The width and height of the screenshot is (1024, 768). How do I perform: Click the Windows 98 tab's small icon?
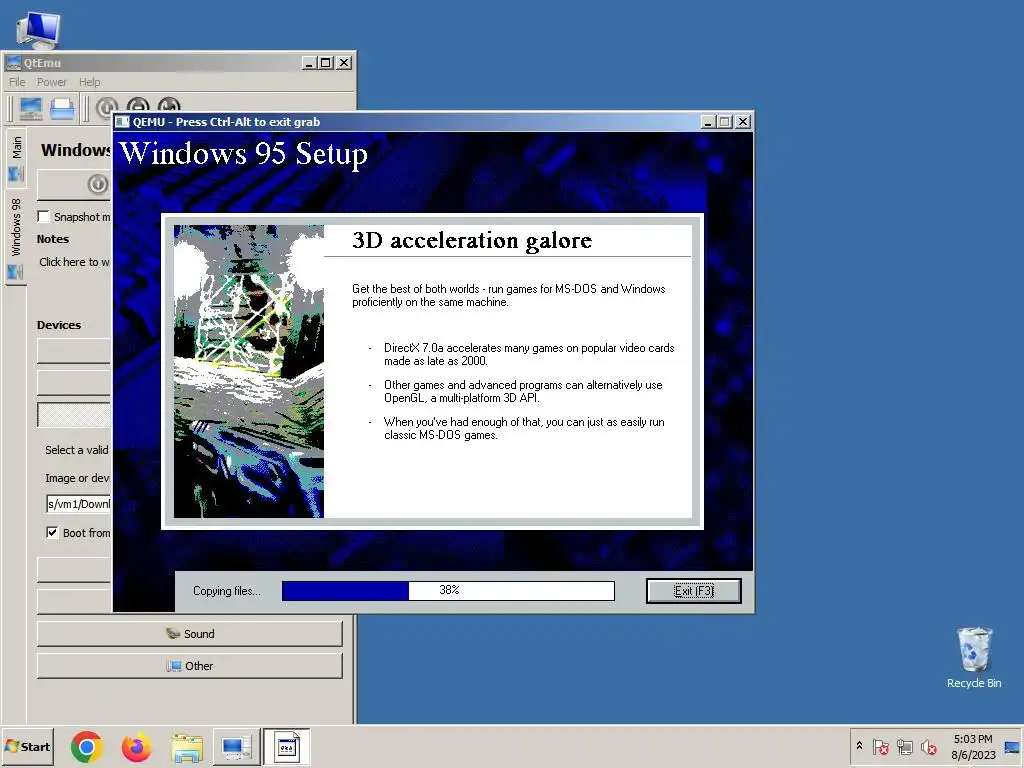click(16, 272)
